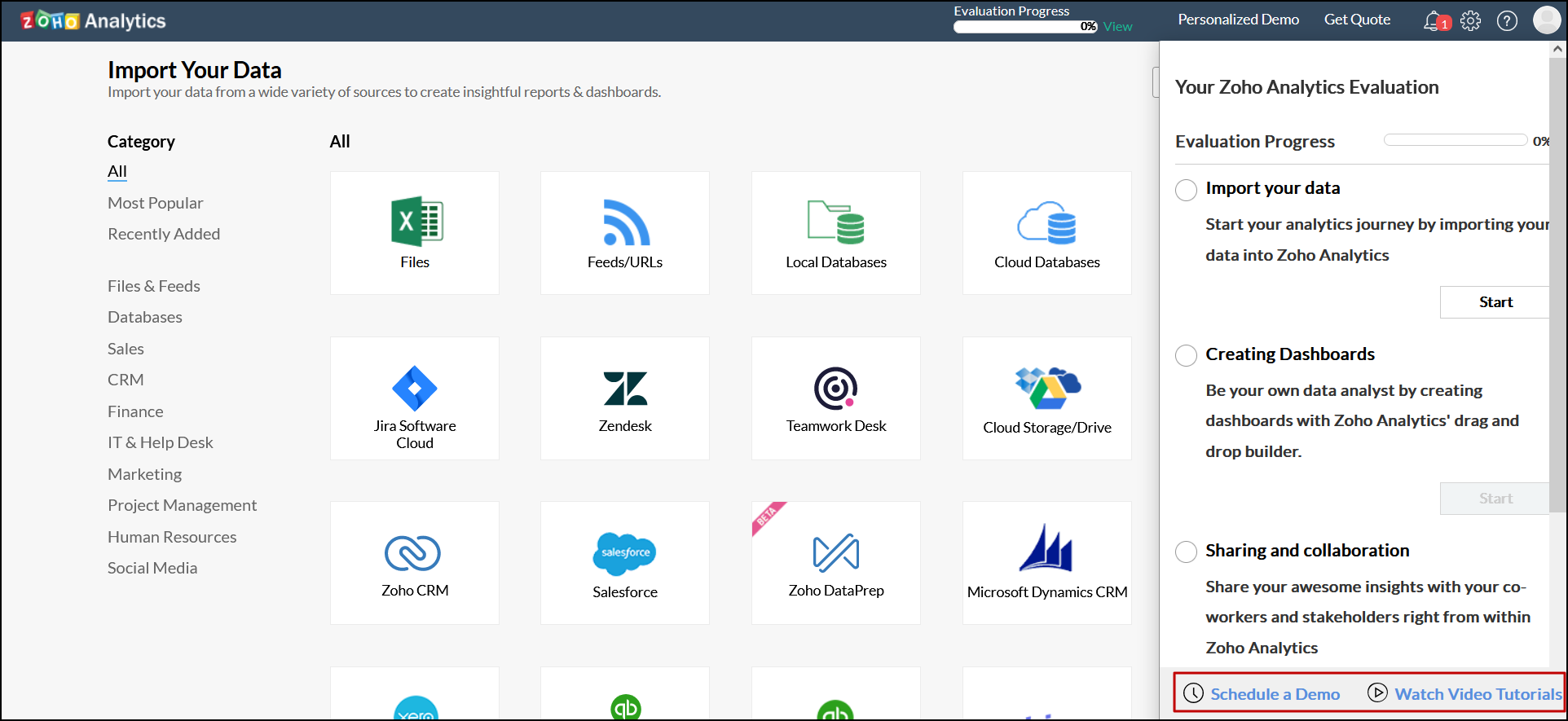This screenshot has height=721, width=1568.
Task: Select the Project Management category
Action: click(183, 505)
